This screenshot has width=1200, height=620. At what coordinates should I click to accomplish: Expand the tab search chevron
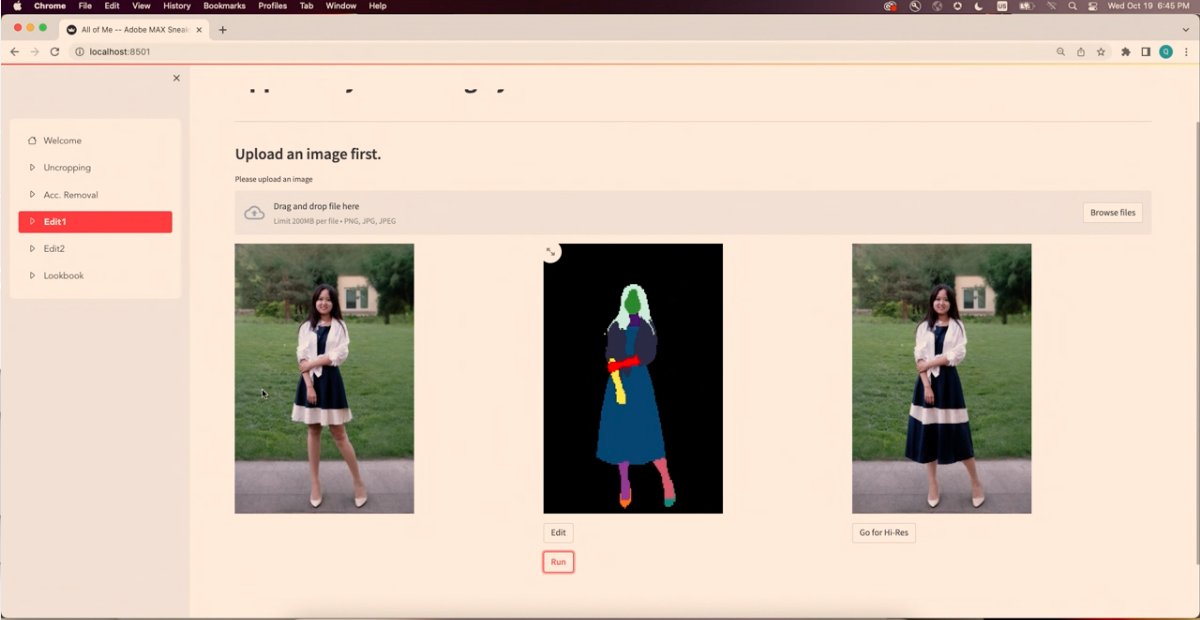(1185, 30)
